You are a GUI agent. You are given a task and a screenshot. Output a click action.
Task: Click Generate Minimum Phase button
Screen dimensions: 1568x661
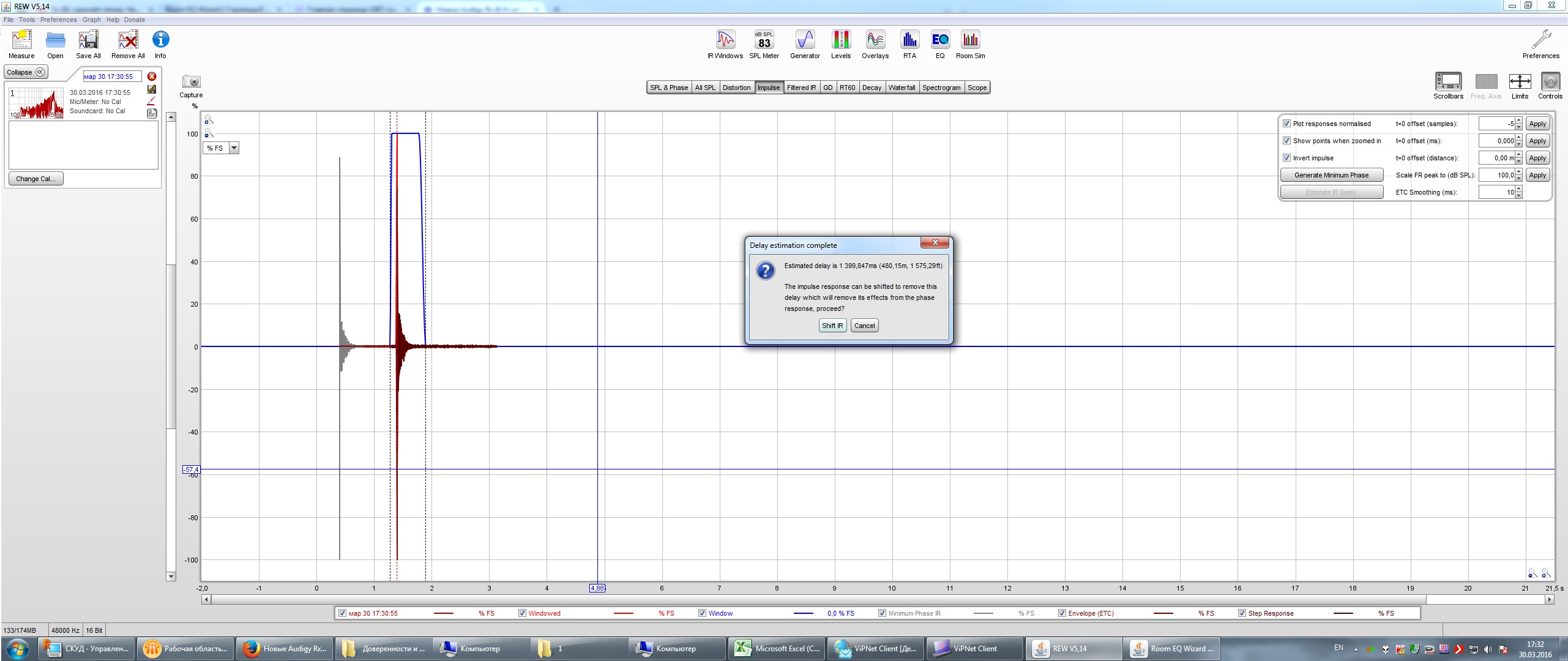(x=1331, y=175)
